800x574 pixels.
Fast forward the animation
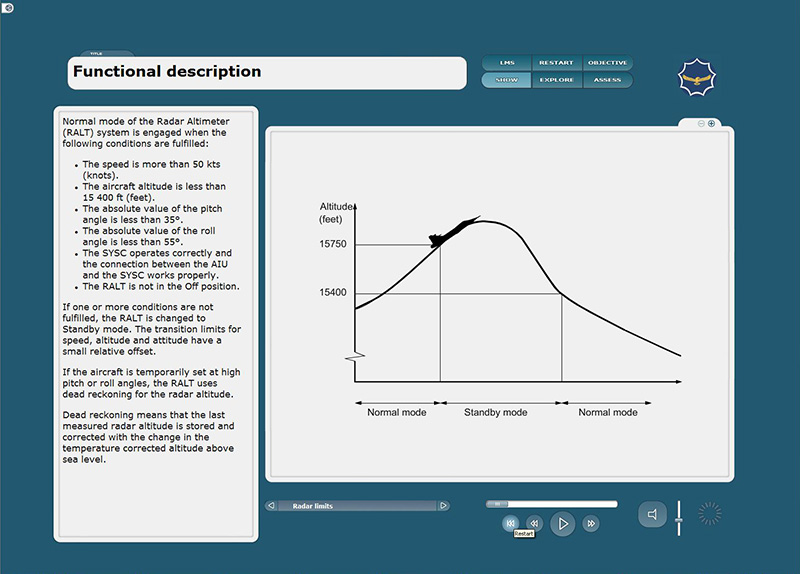tap(591, 523)
